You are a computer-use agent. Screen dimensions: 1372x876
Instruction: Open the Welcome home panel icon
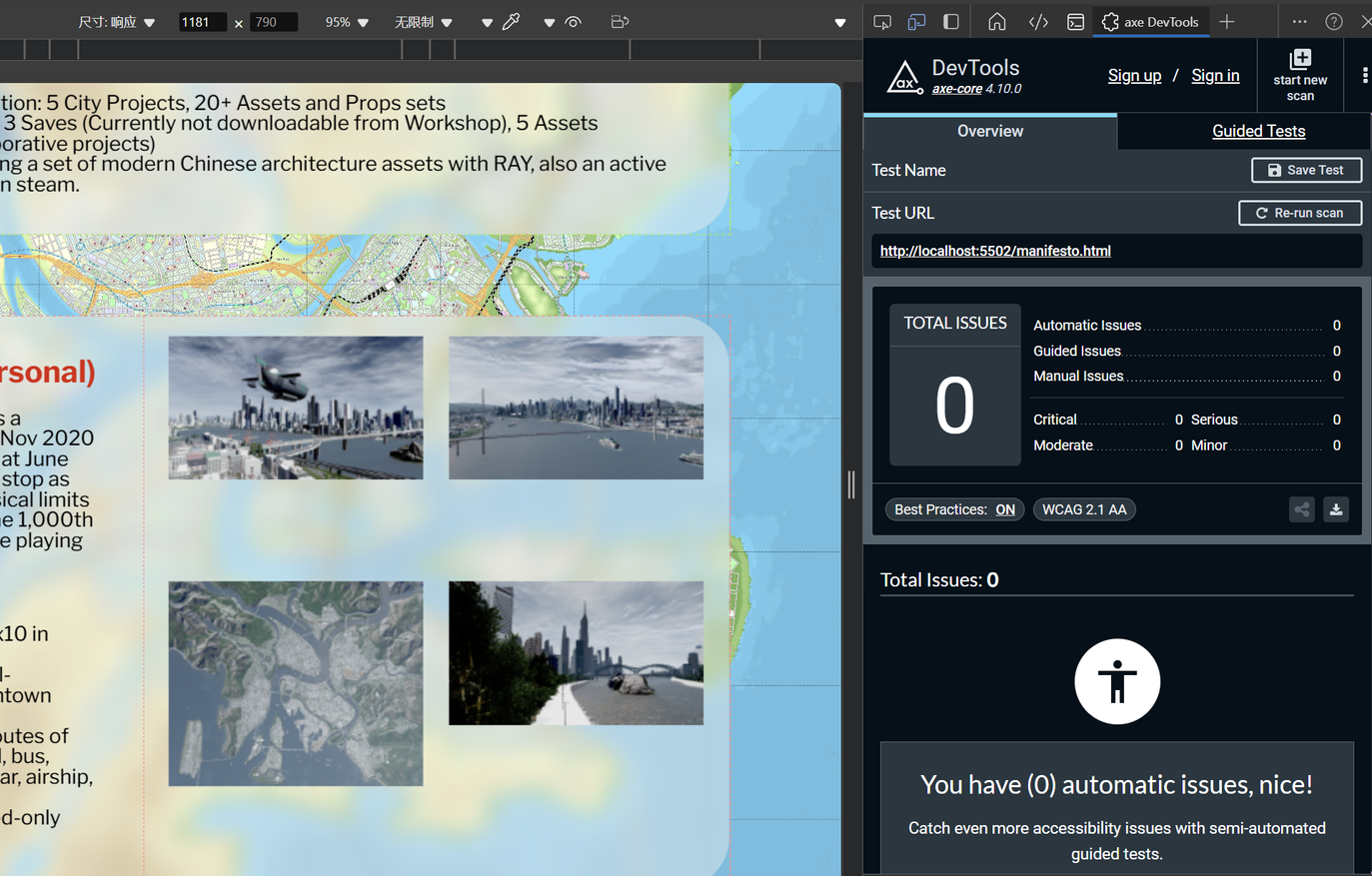(x=996, y=22)
